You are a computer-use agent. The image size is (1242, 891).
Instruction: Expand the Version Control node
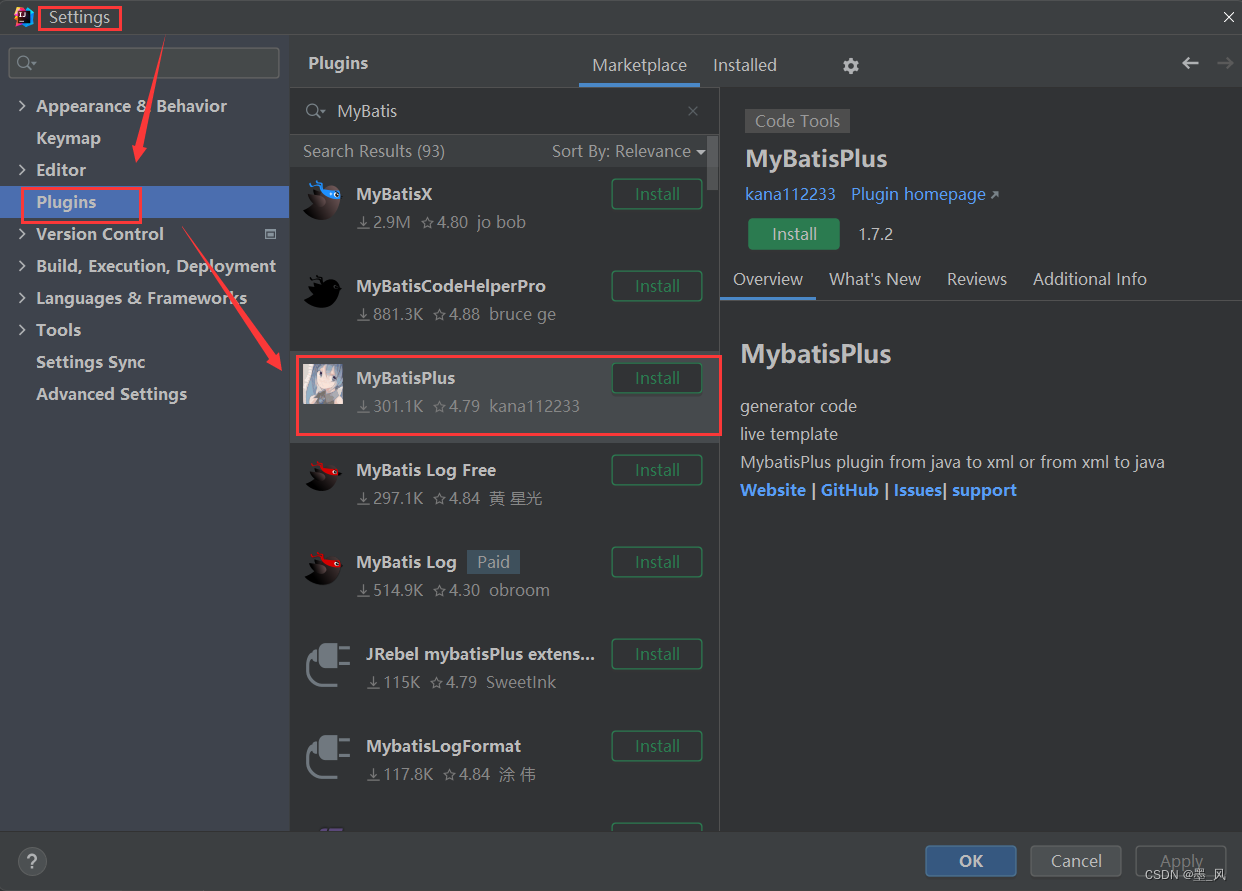(22, 234)
